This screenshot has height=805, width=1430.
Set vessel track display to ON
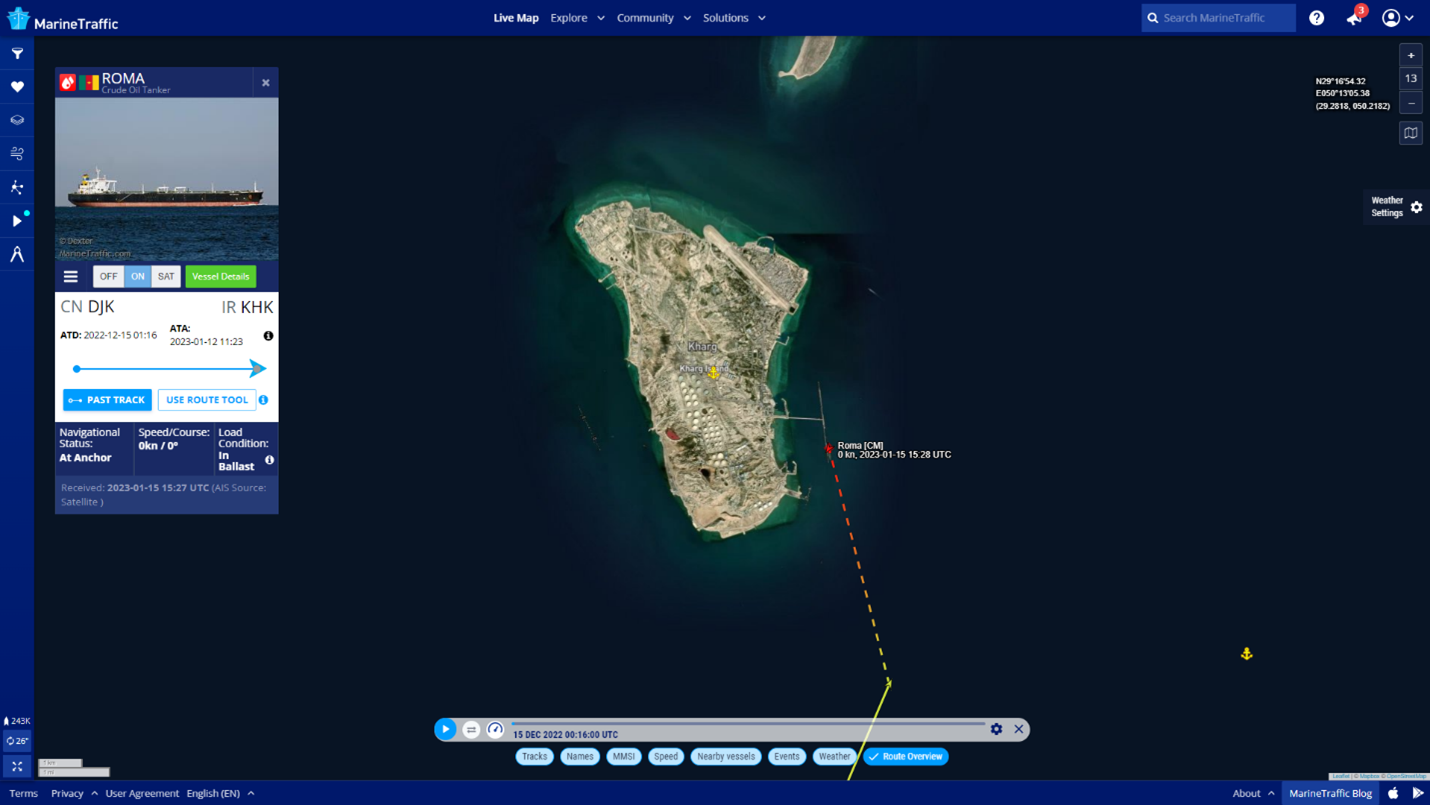coord(138,277)
